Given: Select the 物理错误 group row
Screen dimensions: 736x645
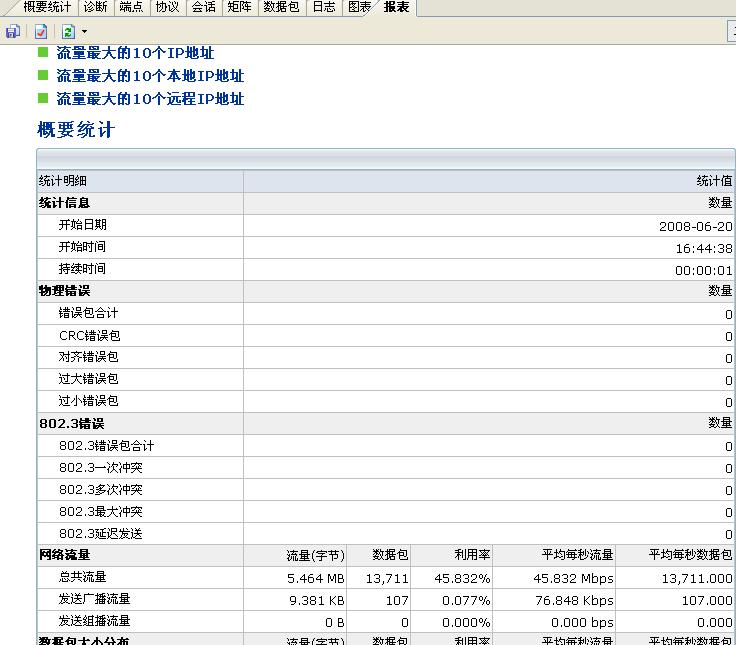Looking at the screenshot, I should click(385, 291).
